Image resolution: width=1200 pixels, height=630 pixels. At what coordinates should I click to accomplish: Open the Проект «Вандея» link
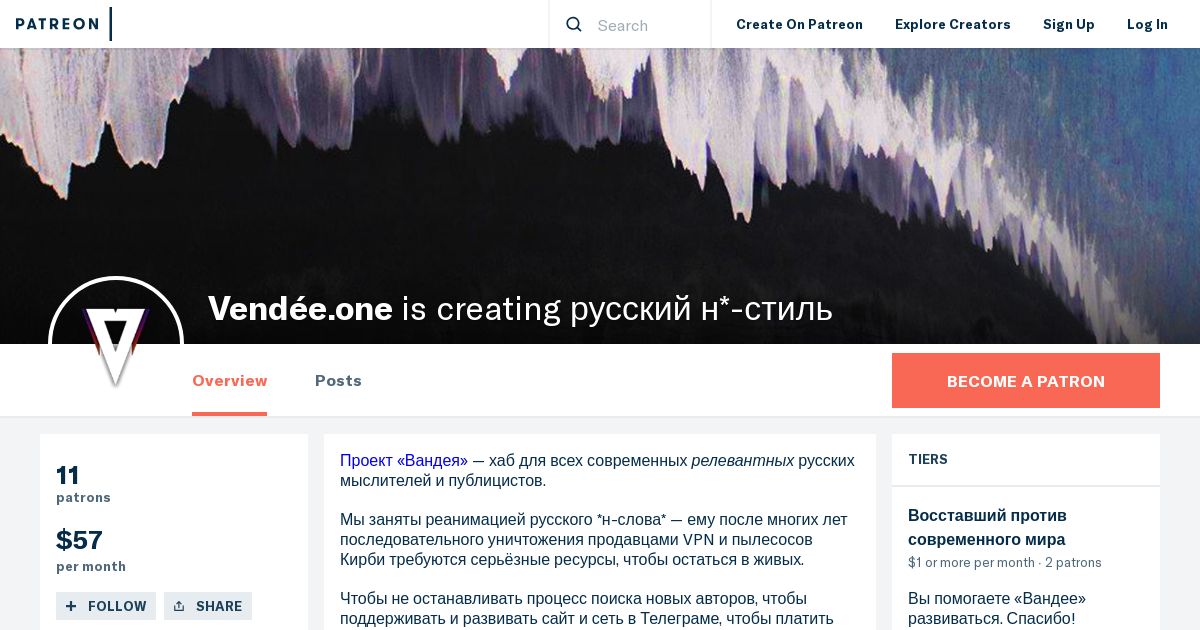[x=404, y=461]
